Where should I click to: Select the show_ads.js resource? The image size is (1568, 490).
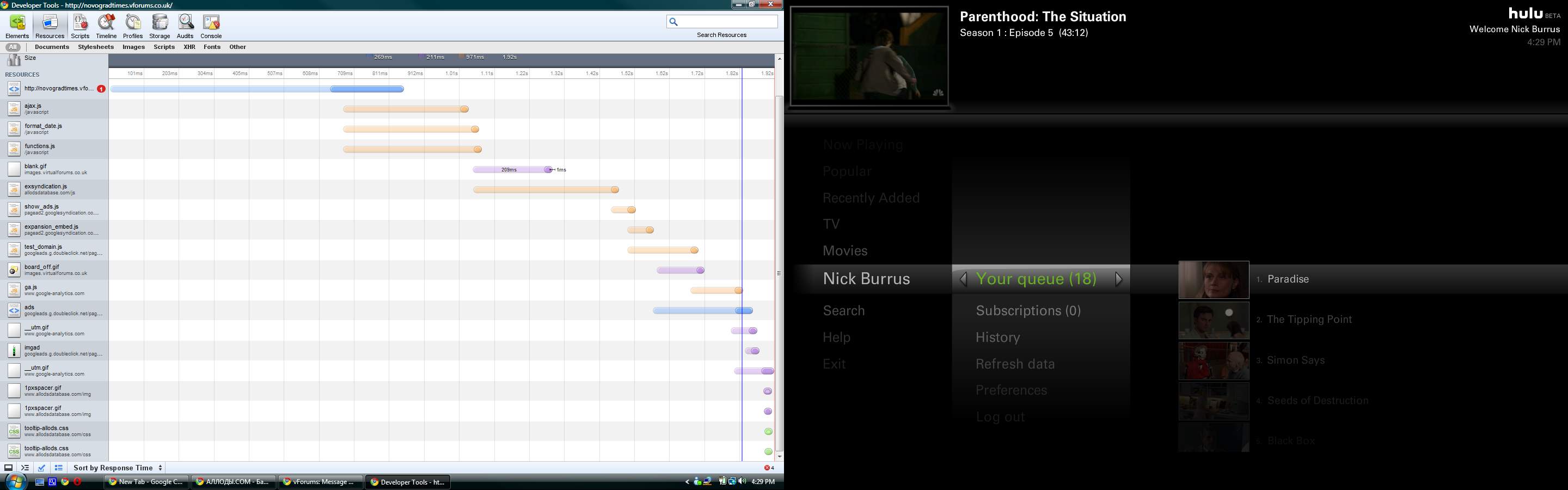(54, 210)
